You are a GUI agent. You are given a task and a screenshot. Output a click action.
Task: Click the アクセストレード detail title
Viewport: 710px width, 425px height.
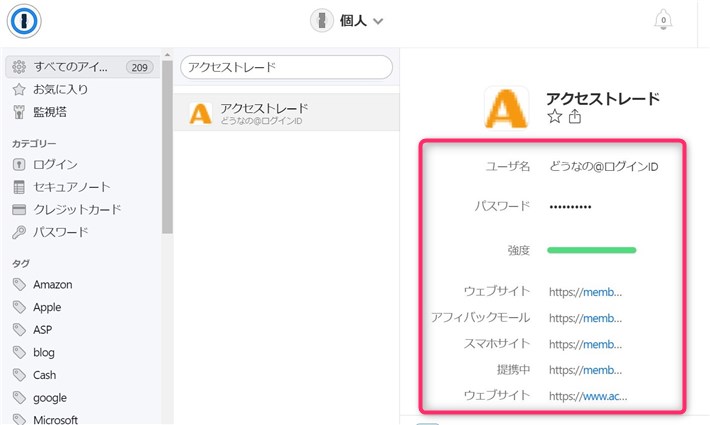[x=603, y=98]
